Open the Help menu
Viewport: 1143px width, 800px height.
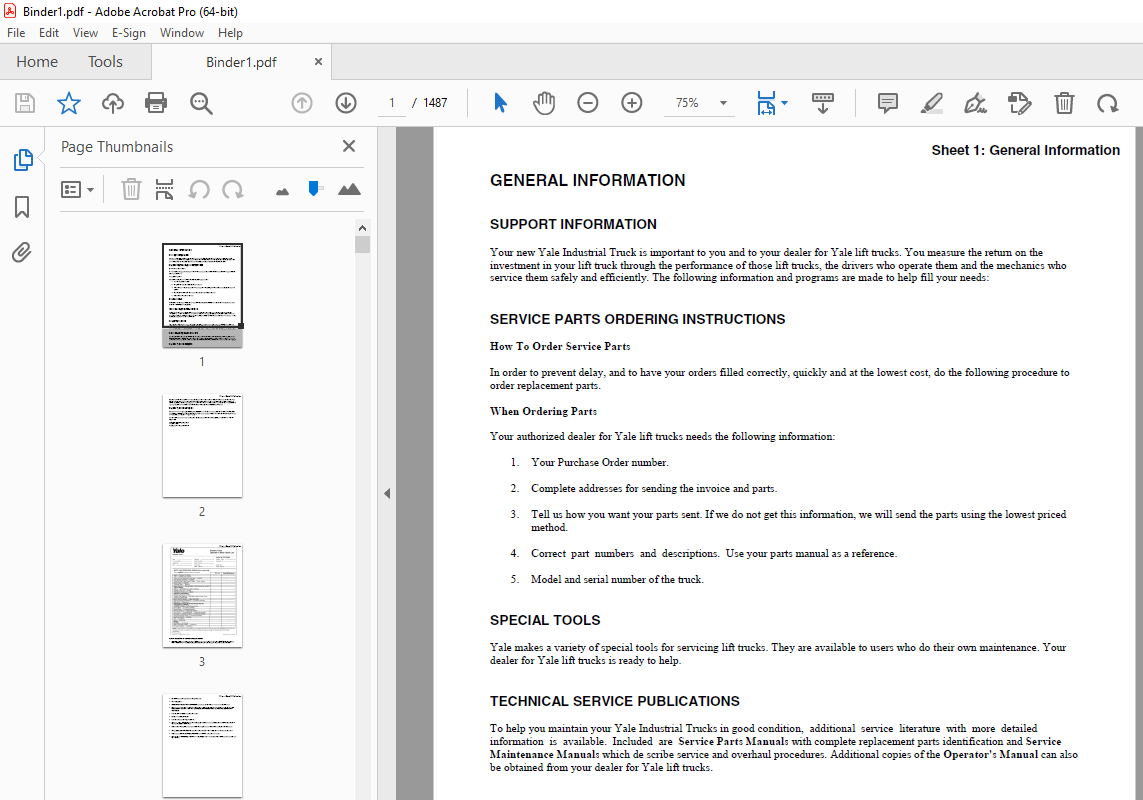point(230,33)
